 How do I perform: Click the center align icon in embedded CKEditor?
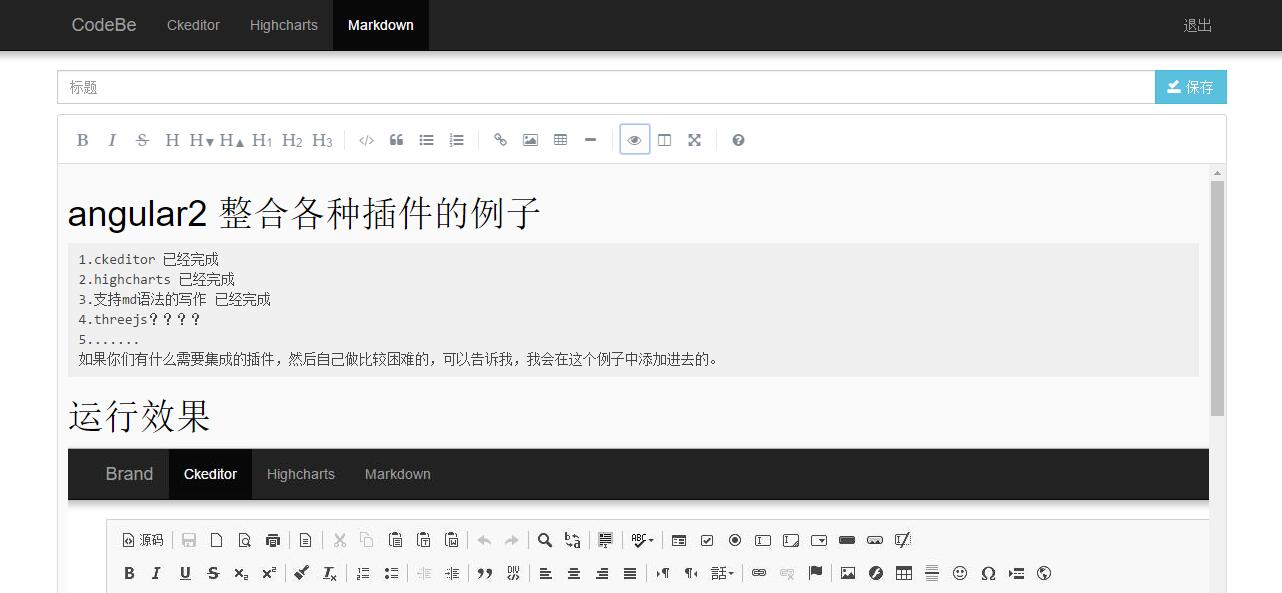[x=573, y=573]
